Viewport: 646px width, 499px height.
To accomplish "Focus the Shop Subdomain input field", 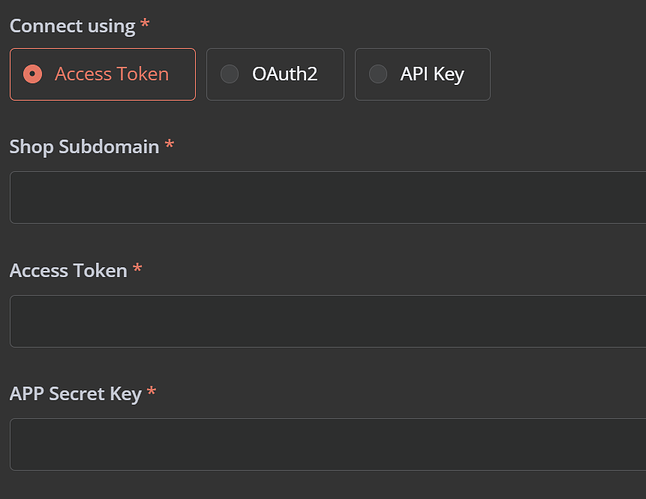I will [328, 197].
